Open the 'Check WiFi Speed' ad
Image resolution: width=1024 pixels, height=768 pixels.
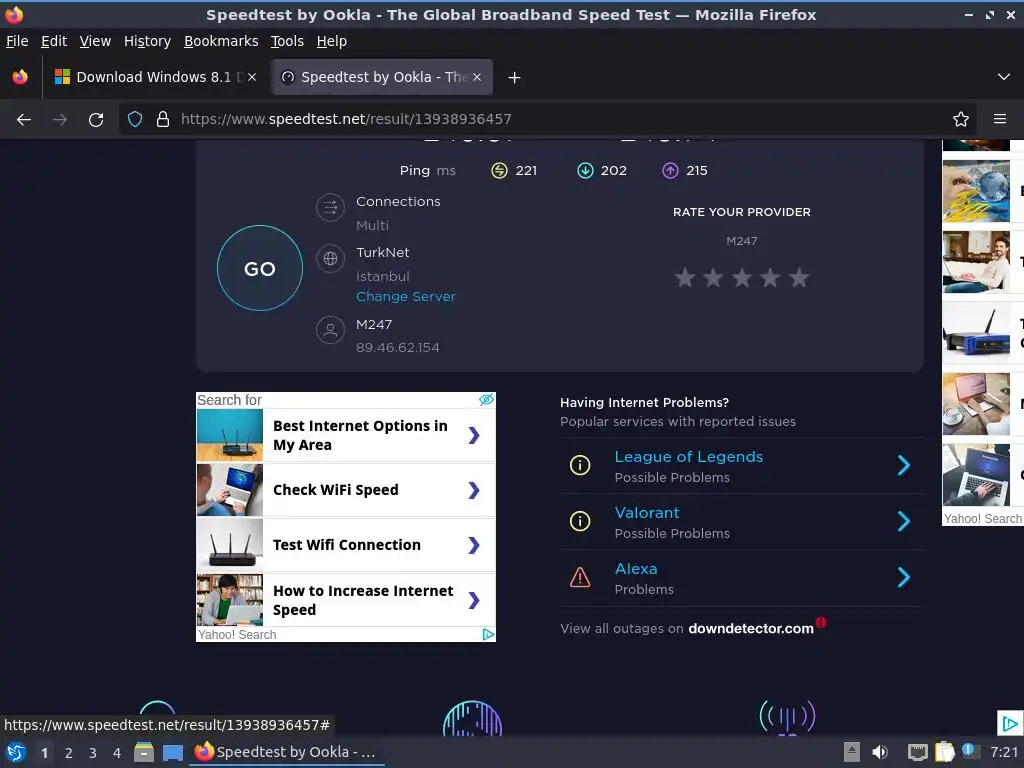[346, 490]
